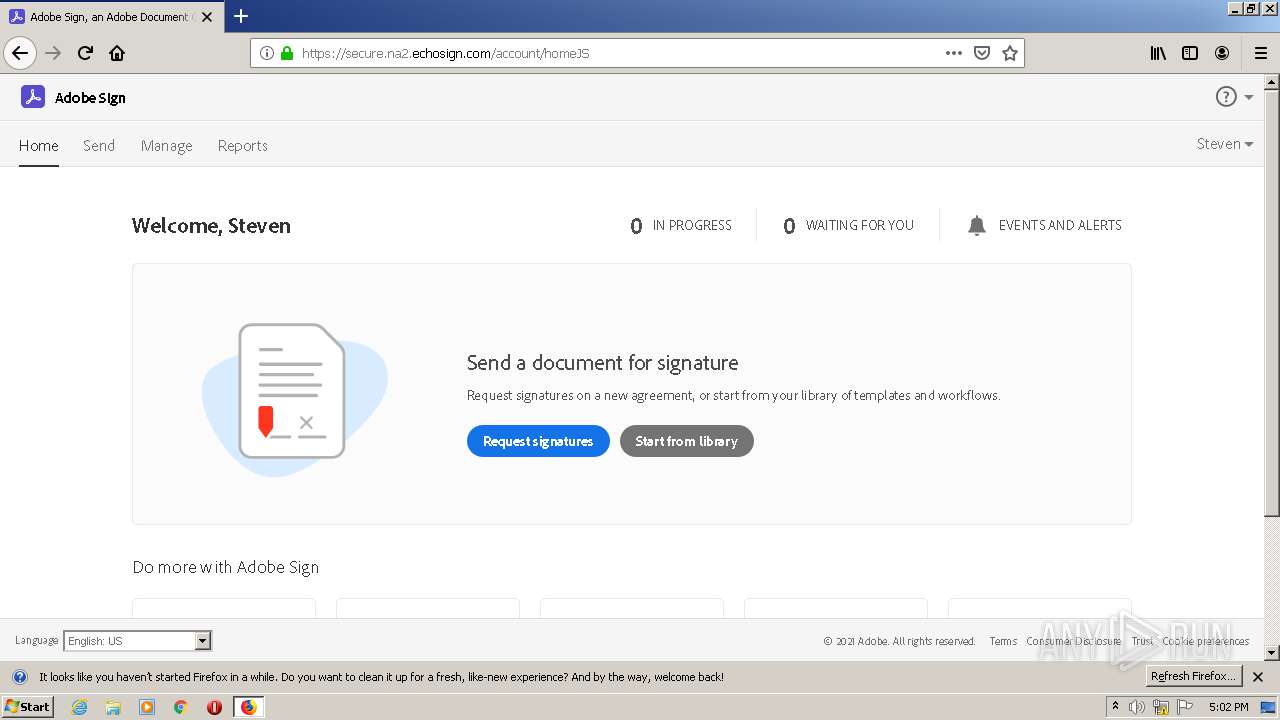Click the Do more with Adobe Sign heading
Image resolution: width=1280 pixels, height=720 pixels.
[226, 567]
